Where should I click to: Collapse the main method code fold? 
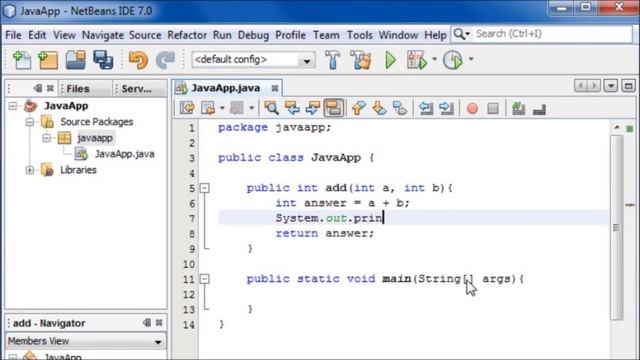point(204,279)
